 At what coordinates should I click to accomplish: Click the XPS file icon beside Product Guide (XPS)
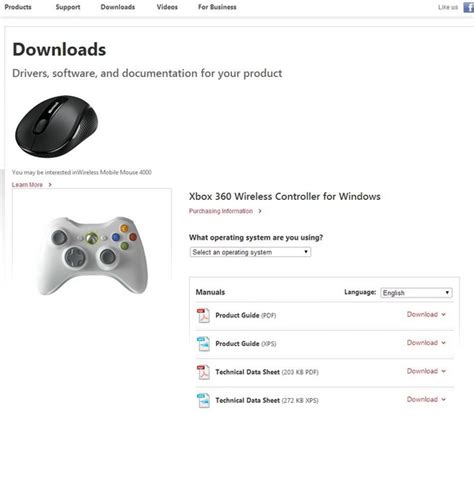[203, 344]
